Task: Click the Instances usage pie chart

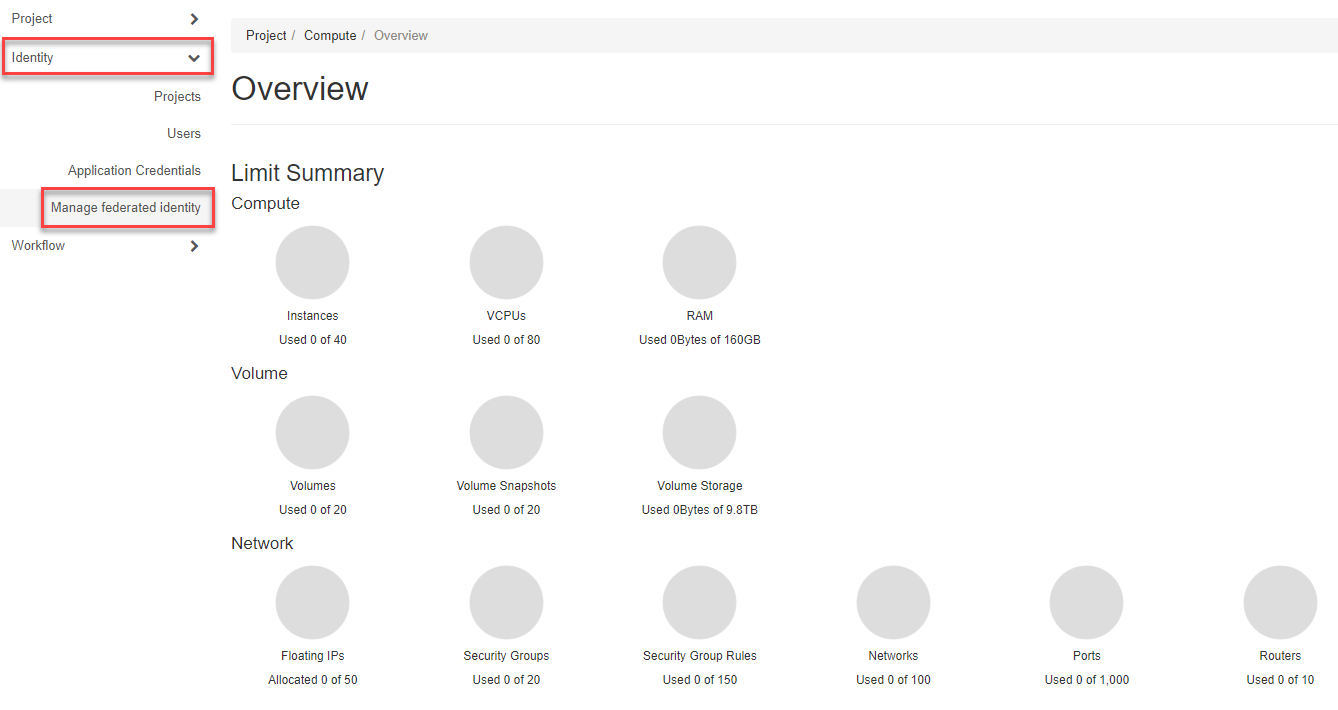Action: pyautogui.click(x=312, y=263)
